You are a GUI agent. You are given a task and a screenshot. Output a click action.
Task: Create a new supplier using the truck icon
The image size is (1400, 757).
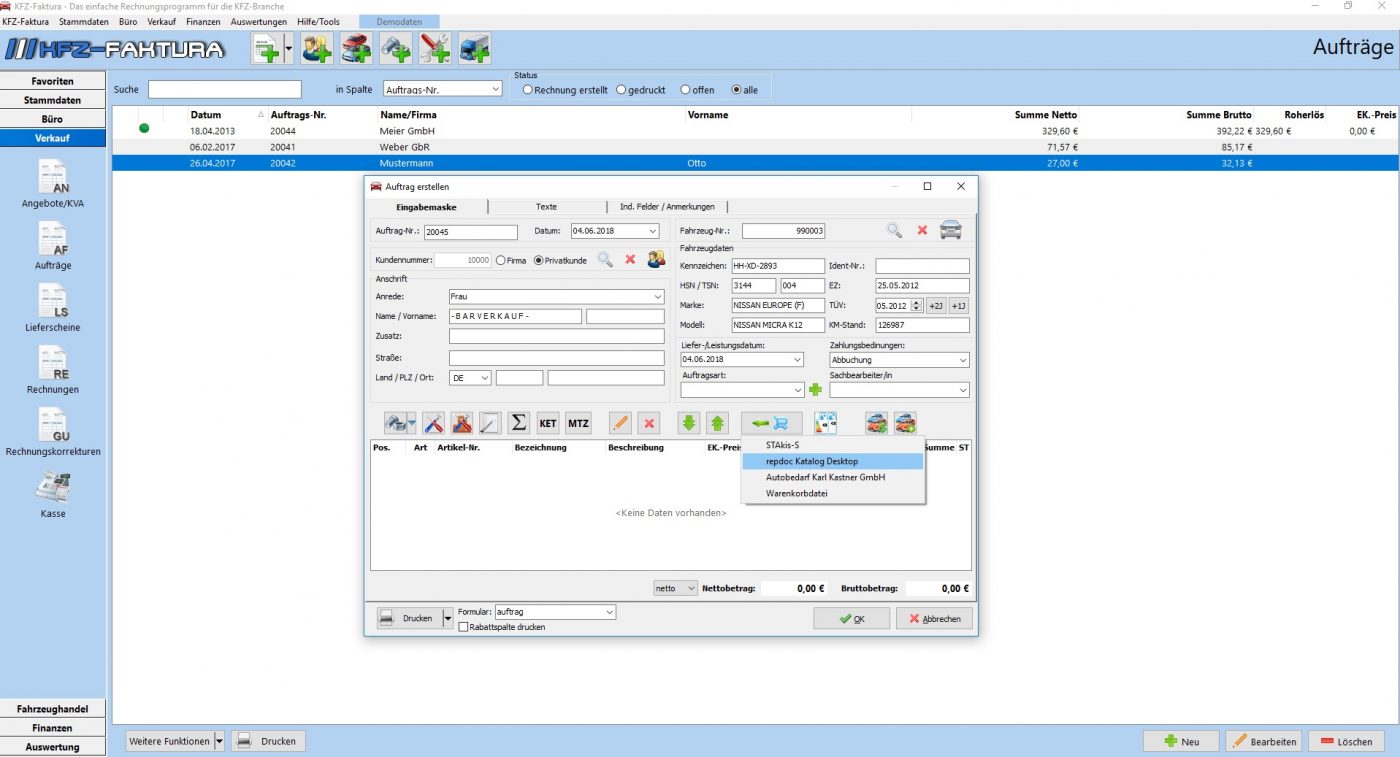pyautogui.click(x=475, y=47)
